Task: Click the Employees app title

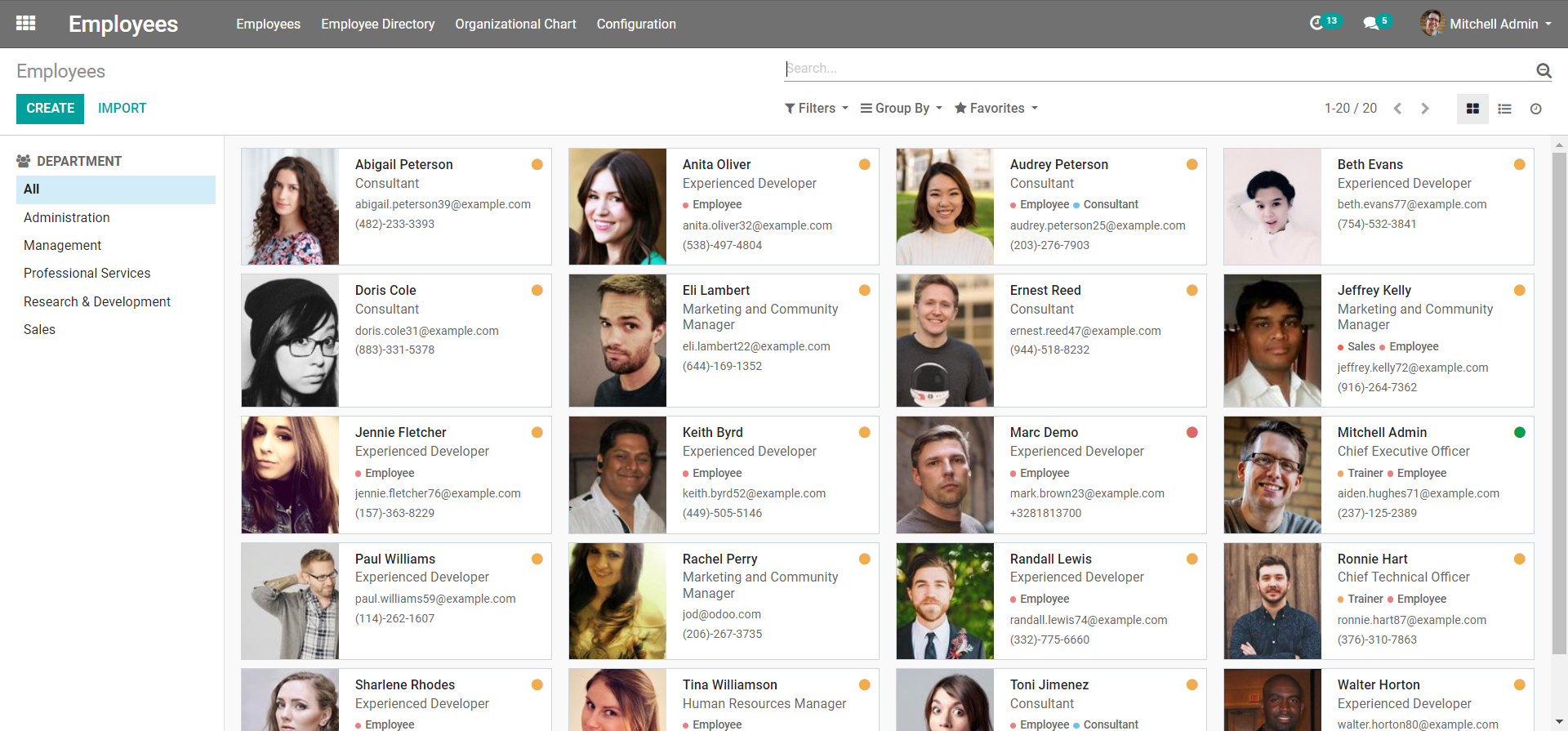Action: (x=123, y=24)
